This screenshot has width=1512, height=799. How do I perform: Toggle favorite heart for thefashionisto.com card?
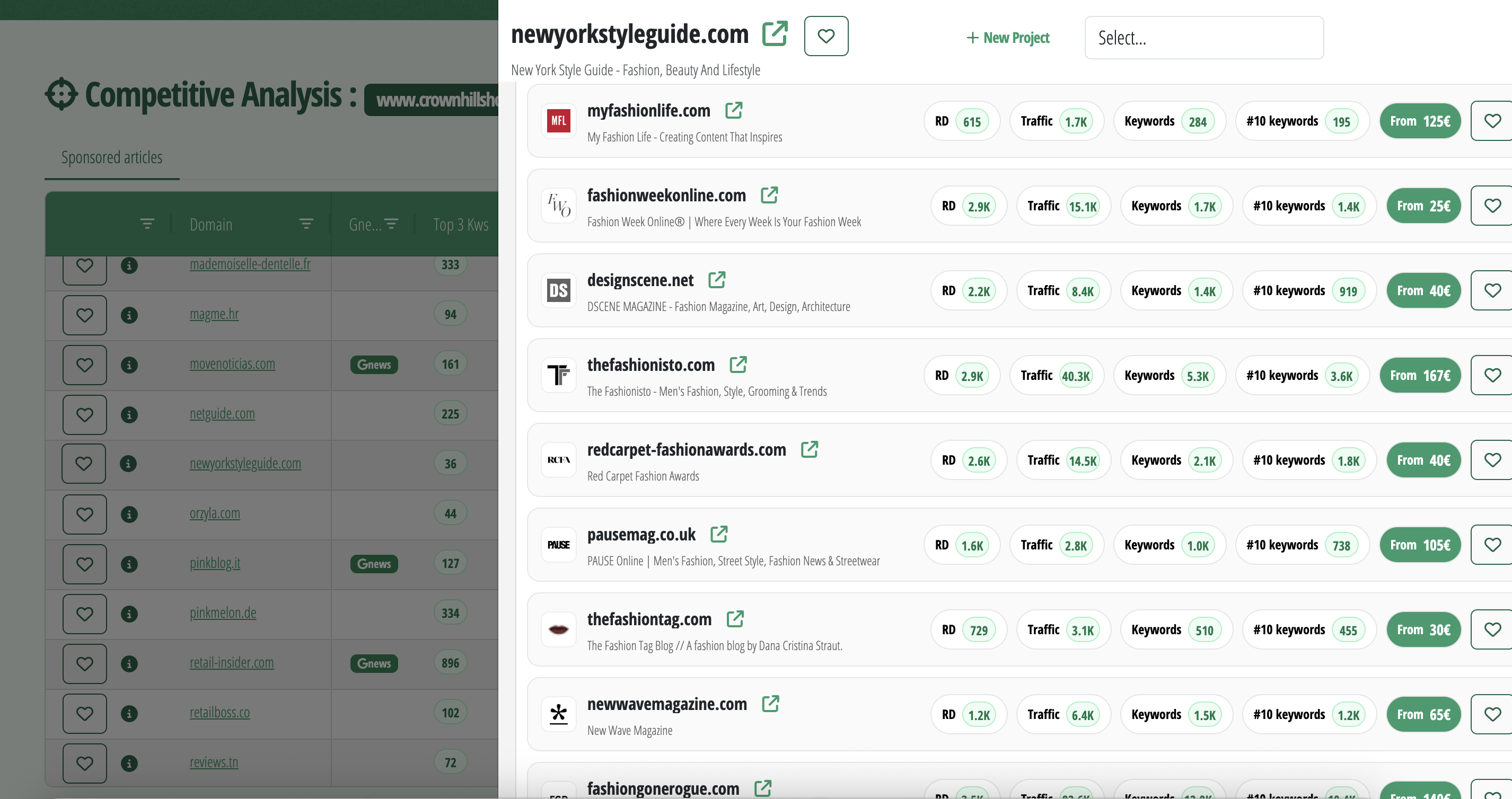pos(1492,375)
